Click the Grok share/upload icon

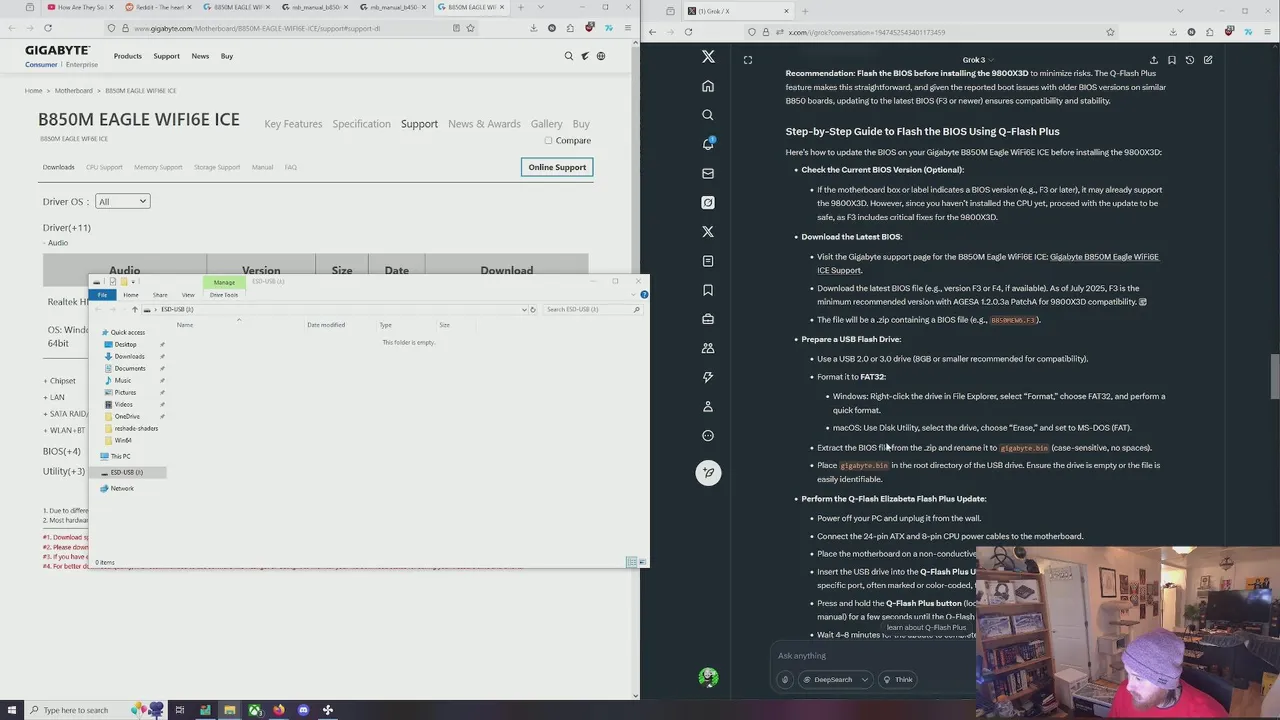1153,60
